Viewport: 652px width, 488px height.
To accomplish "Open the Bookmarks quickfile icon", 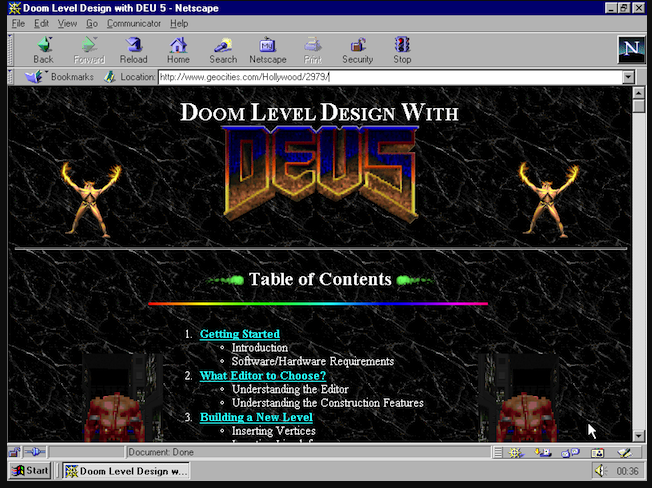I will point(34,77).
